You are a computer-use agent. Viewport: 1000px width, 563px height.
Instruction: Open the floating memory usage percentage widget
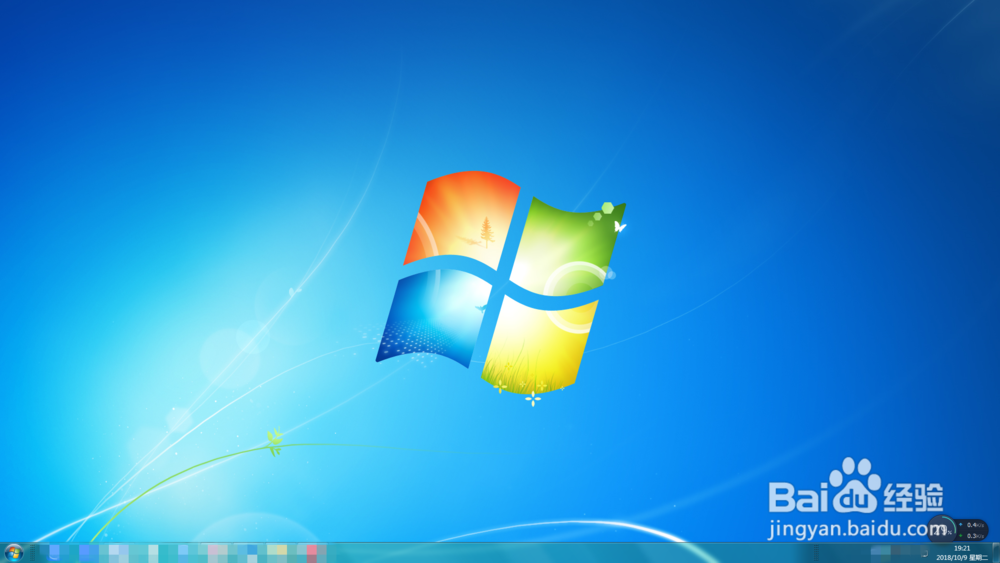[941, 529]
